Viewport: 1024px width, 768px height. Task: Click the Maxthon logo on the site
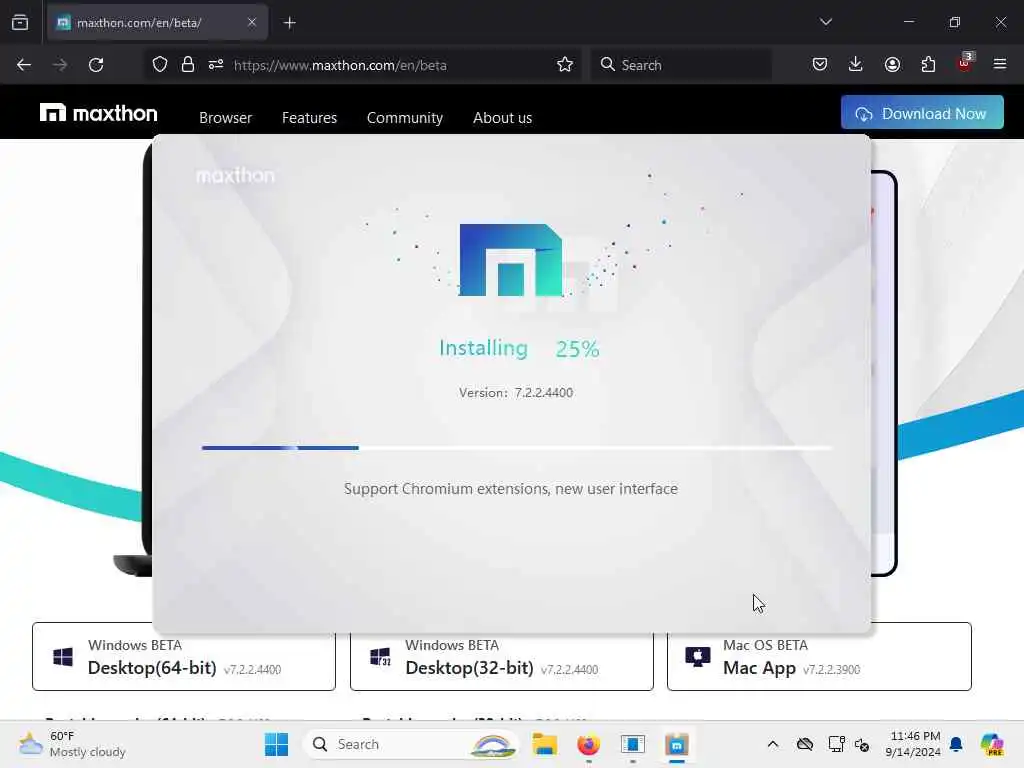click(x=99, y=113)
